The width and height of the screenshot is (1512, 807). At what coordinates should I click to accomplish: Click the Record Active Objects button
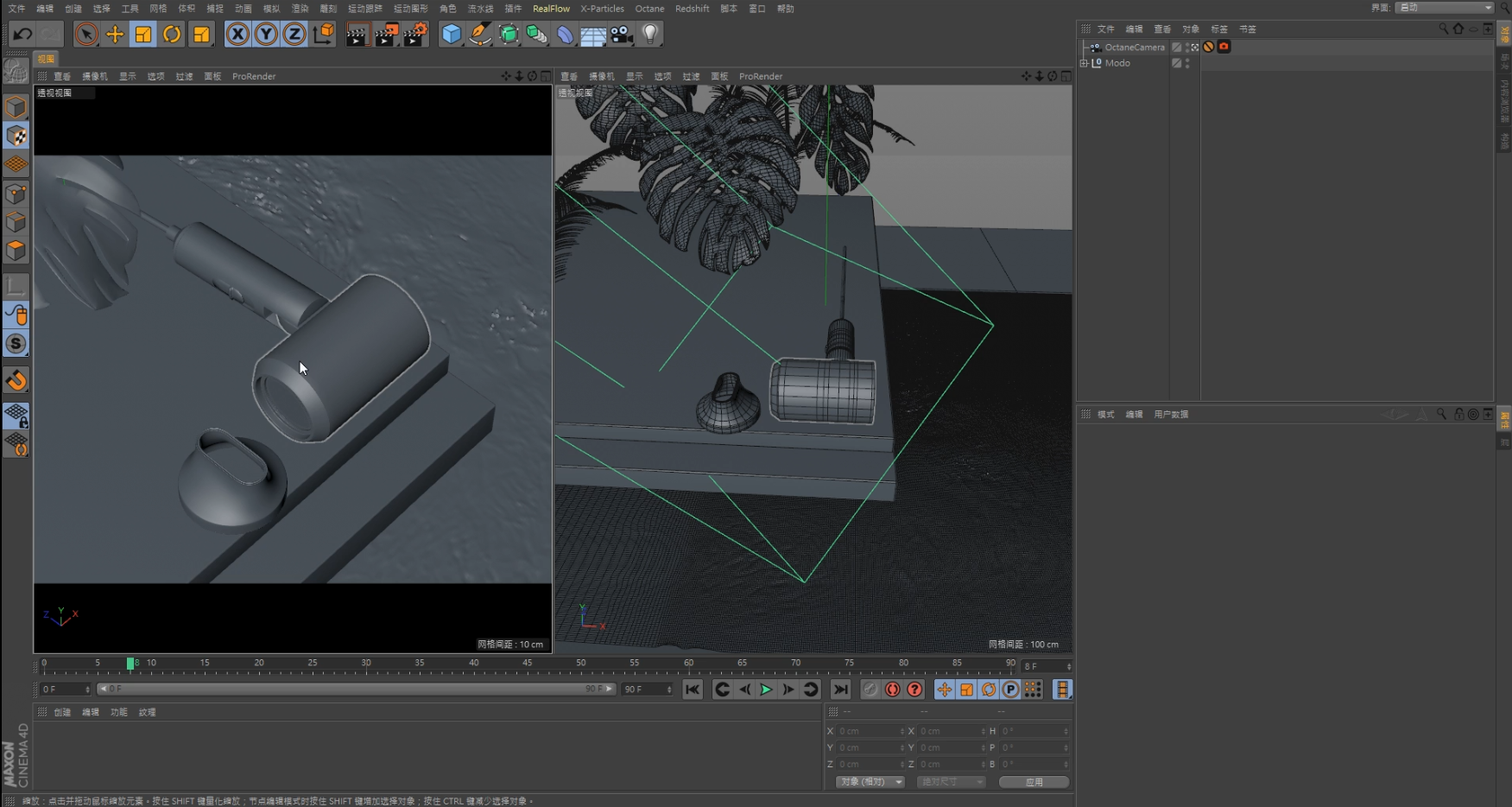pos(870,689)
